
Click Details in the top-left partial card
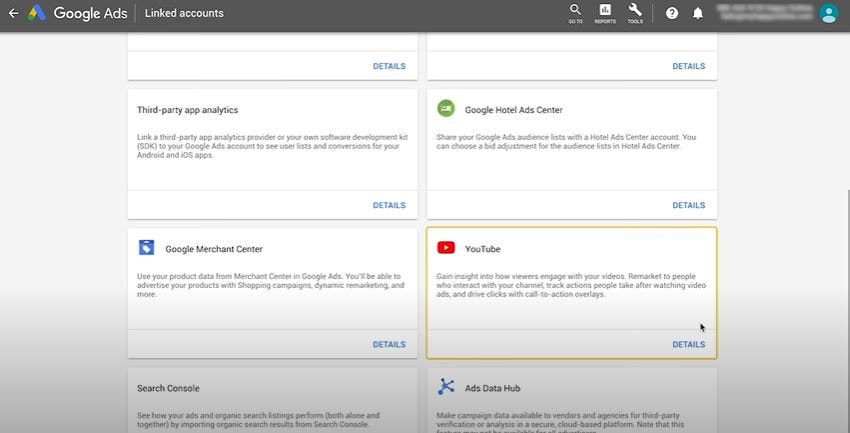pyautogui.click(x=389, y=66)
